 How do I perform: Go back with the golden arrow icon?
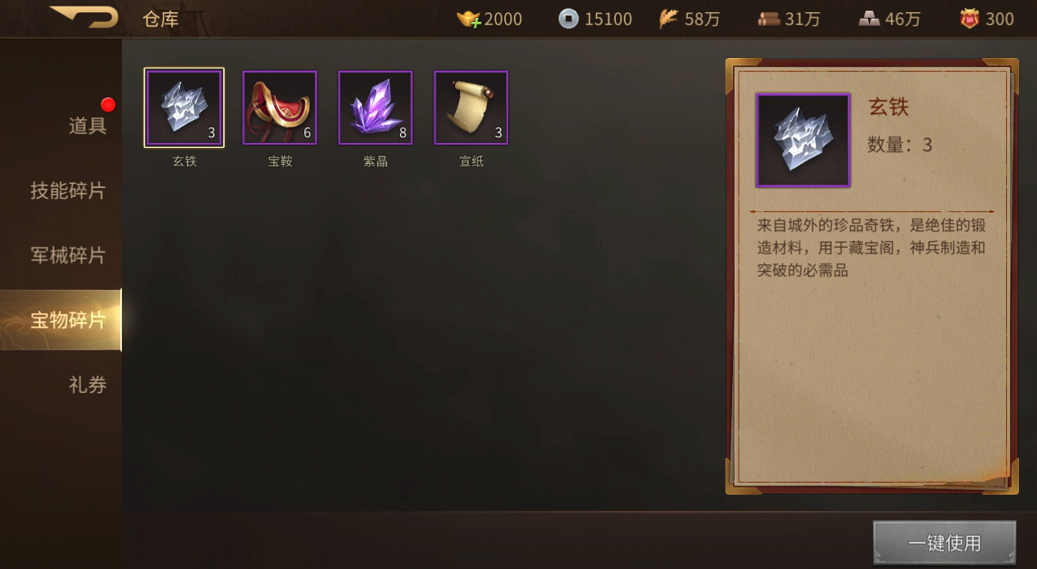pos(85,17)
